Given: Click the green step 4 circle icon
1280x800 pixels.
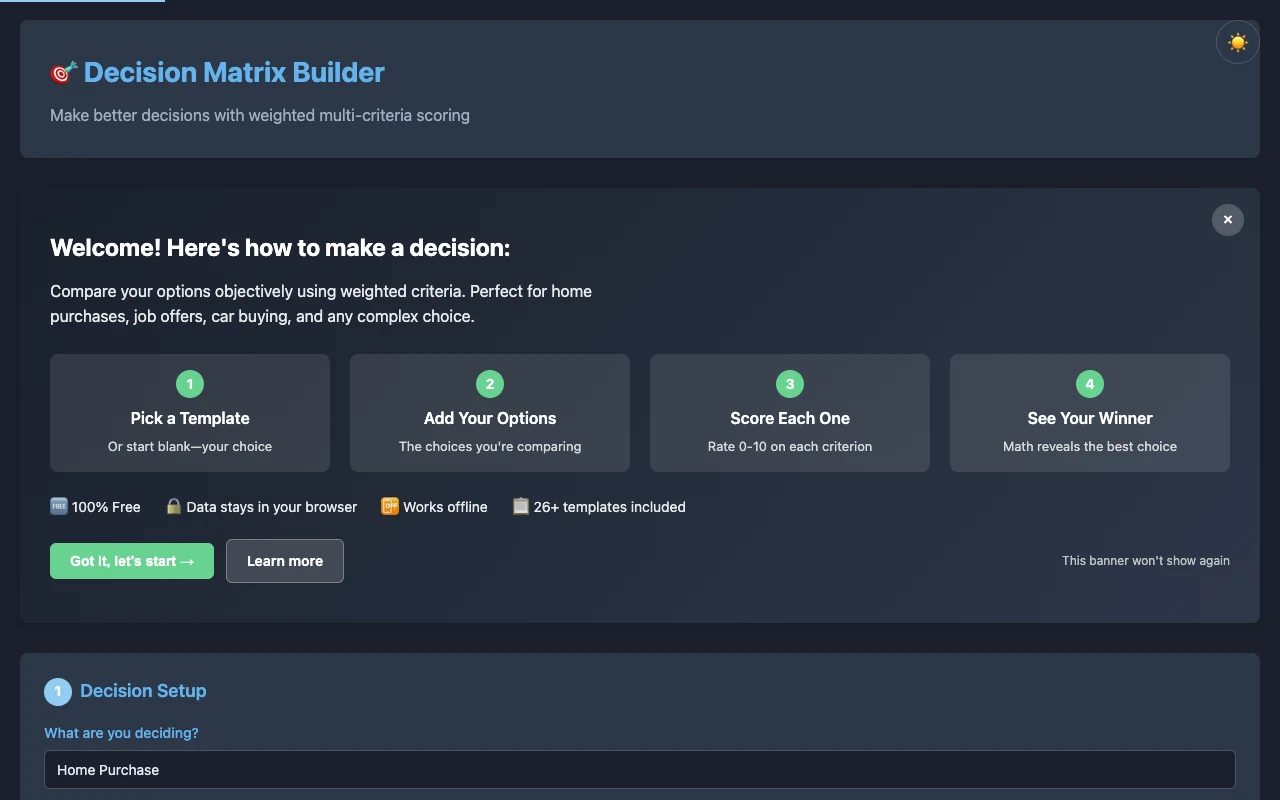Looking at the screenshot, I should coord(1089,383).
